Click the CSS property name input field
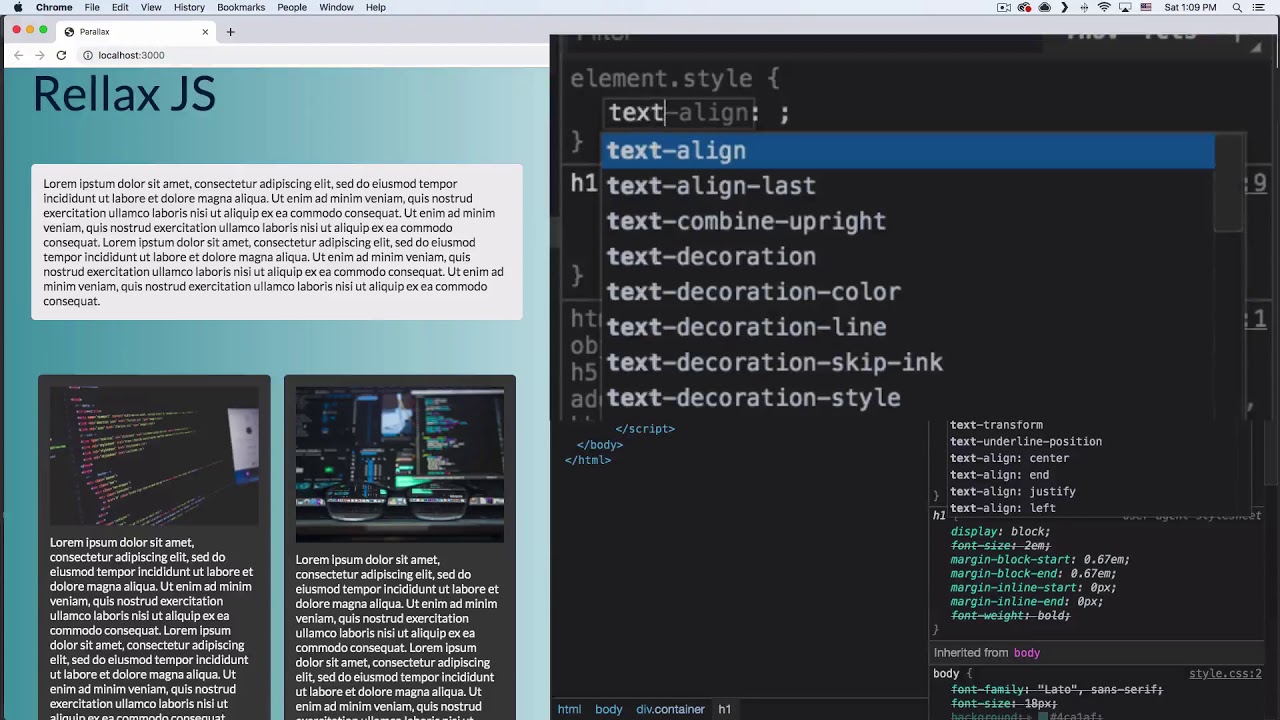This screenshot has height=720, width=1280. [x=680, y=113]
